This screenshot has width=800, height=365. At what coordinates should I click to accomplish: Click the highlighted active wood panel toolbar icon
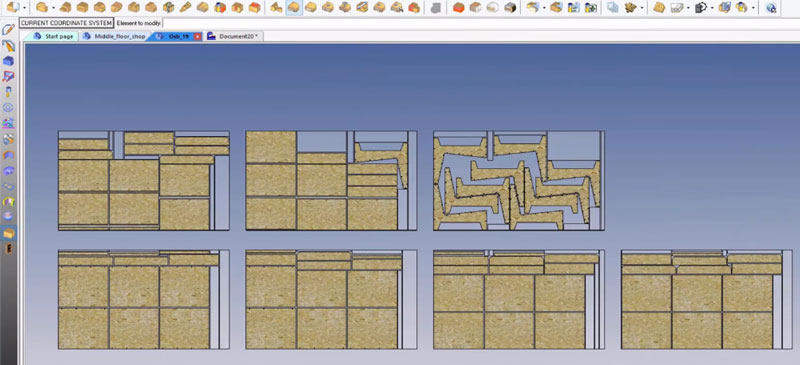(293, 7)
